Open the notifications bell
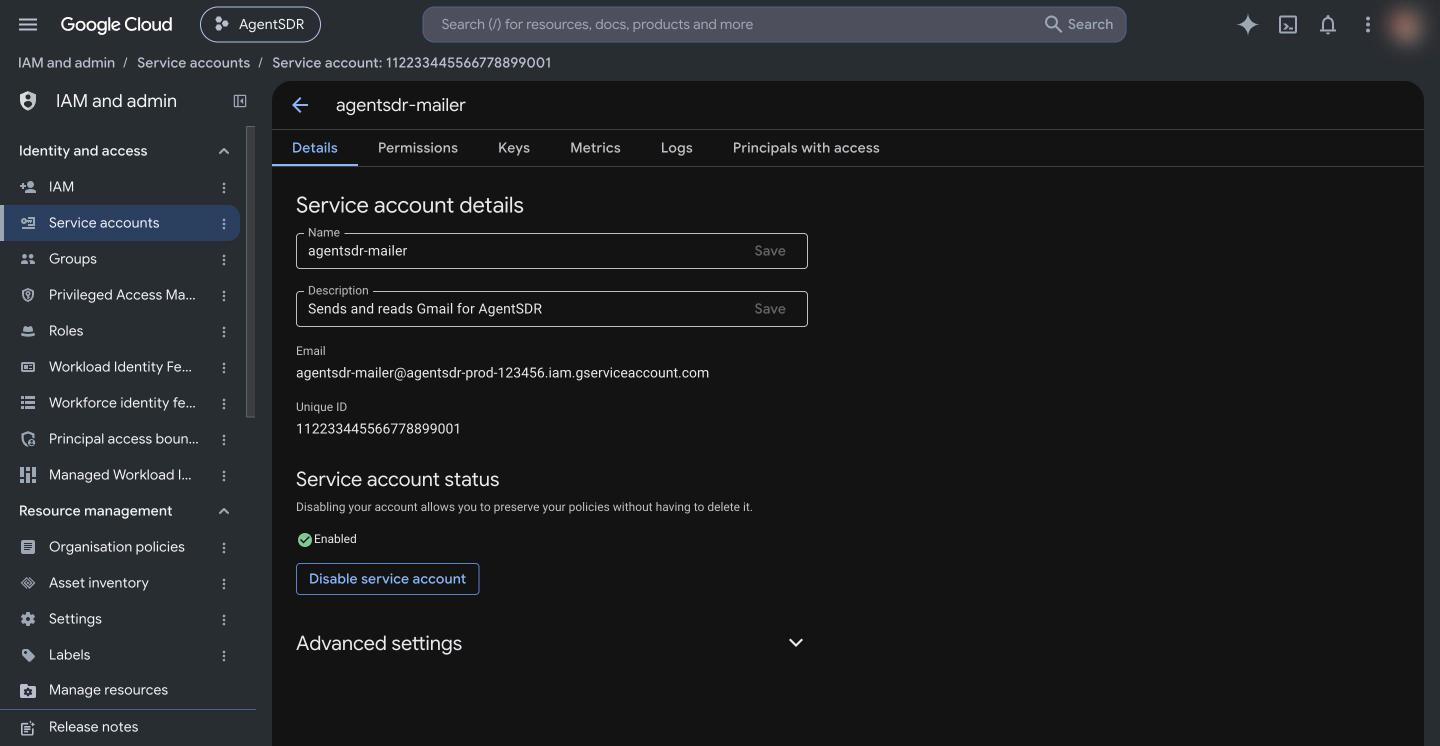The width and height of the screenshot is (1440, 746). pyautogui.click(x=1328, y=25)
